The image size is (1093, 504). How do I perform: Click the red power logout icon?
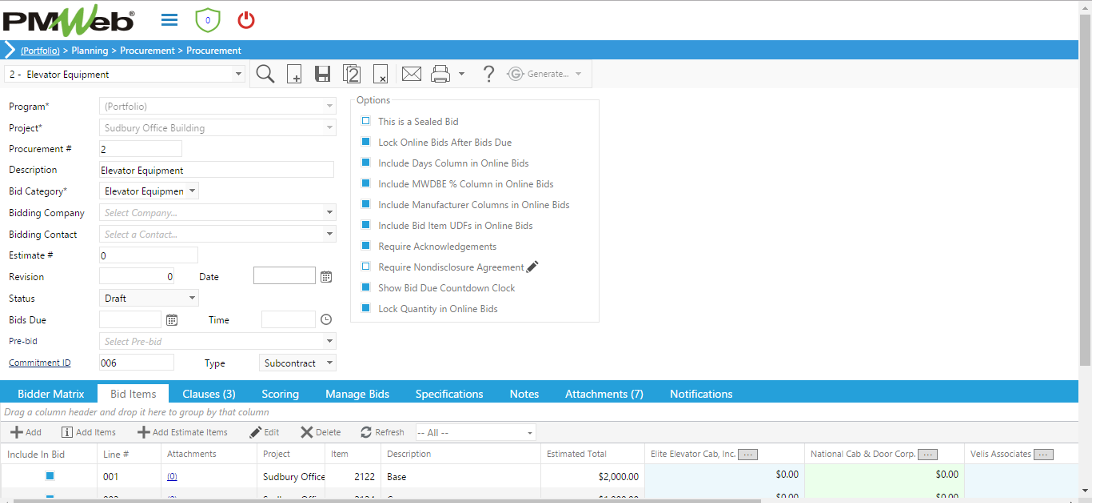(246, 20)
